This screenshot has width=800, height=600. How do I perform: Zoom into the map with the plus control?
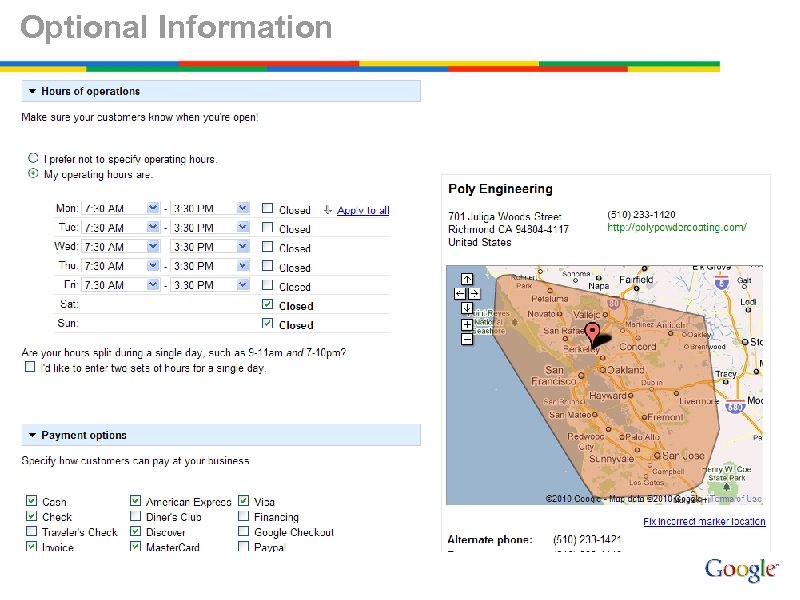click(x=467, y=326)
